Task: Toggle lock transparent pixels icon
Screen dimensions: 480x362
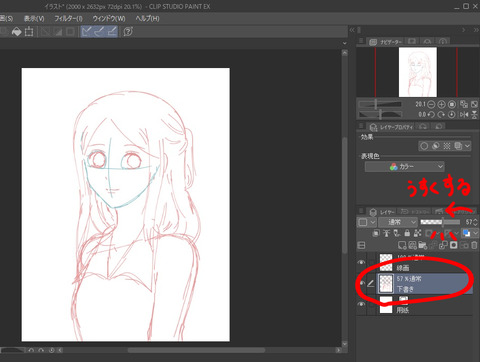Action: tap(417, 233)
